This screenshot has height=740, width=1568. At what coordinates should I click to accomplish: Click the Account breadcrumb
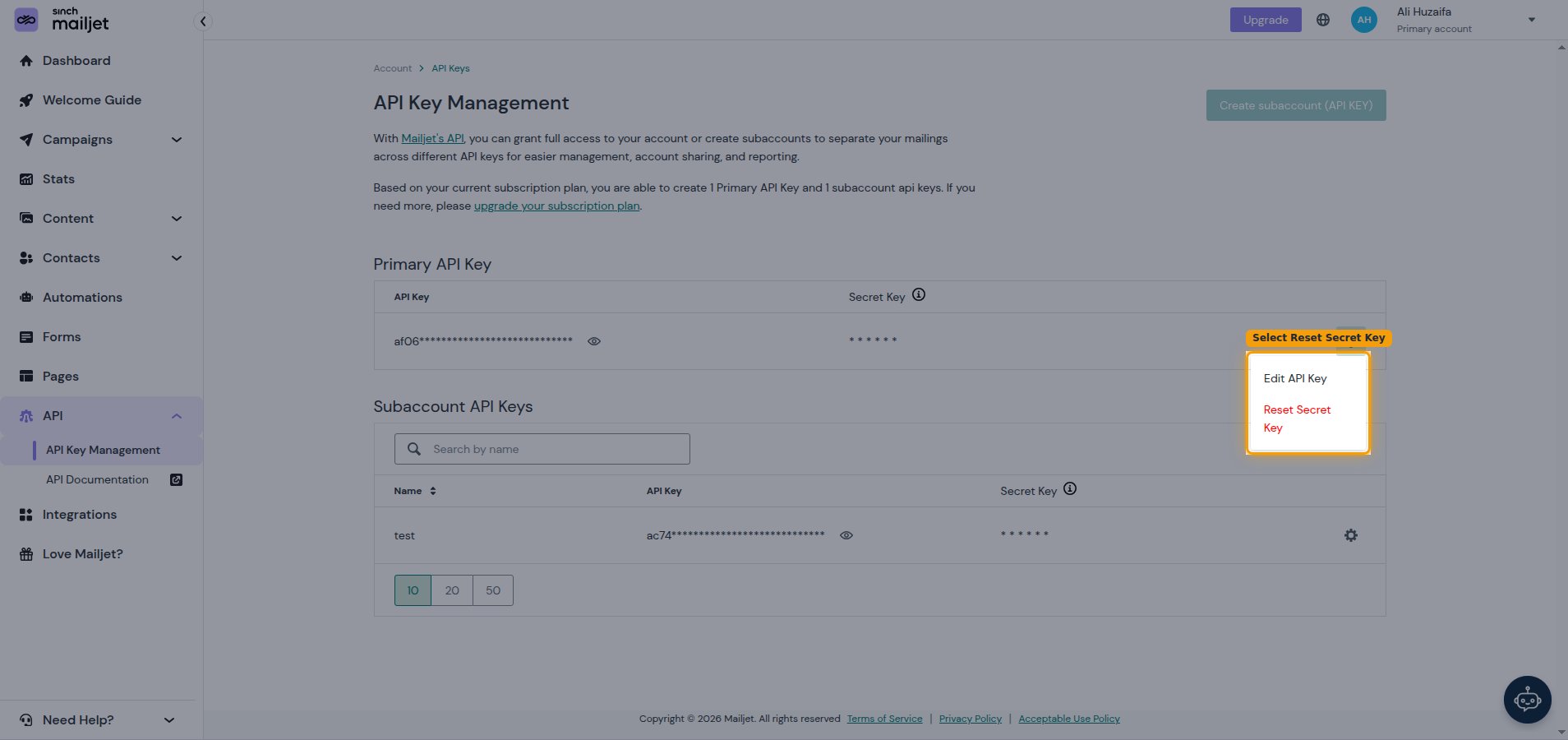[x=393, y=68]
